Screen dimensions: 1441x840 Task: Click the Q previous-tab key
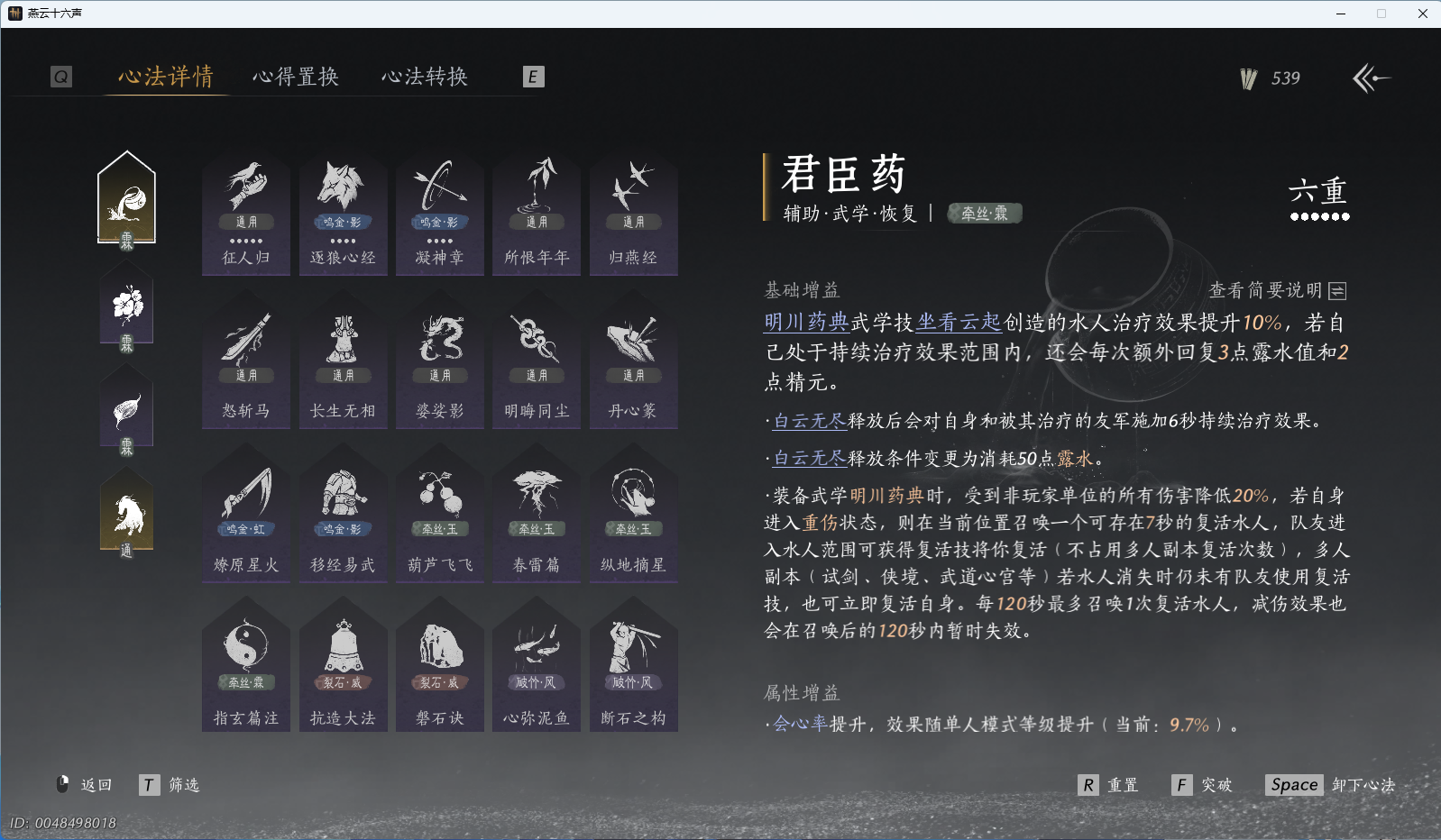point(61,77)
